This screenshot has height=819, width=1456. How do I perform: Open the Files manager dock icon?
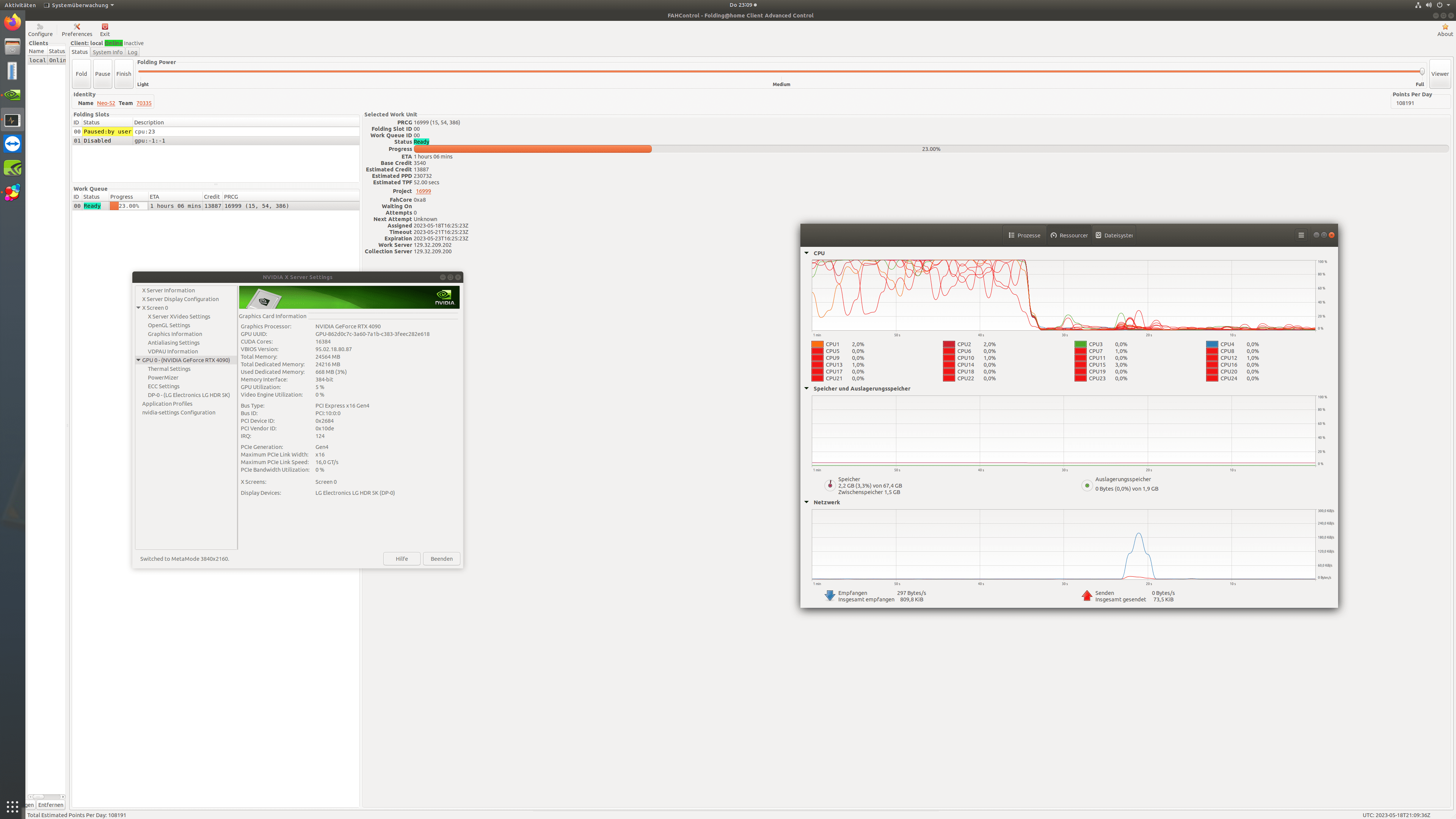pyautogui.click(x=13, y=47)
